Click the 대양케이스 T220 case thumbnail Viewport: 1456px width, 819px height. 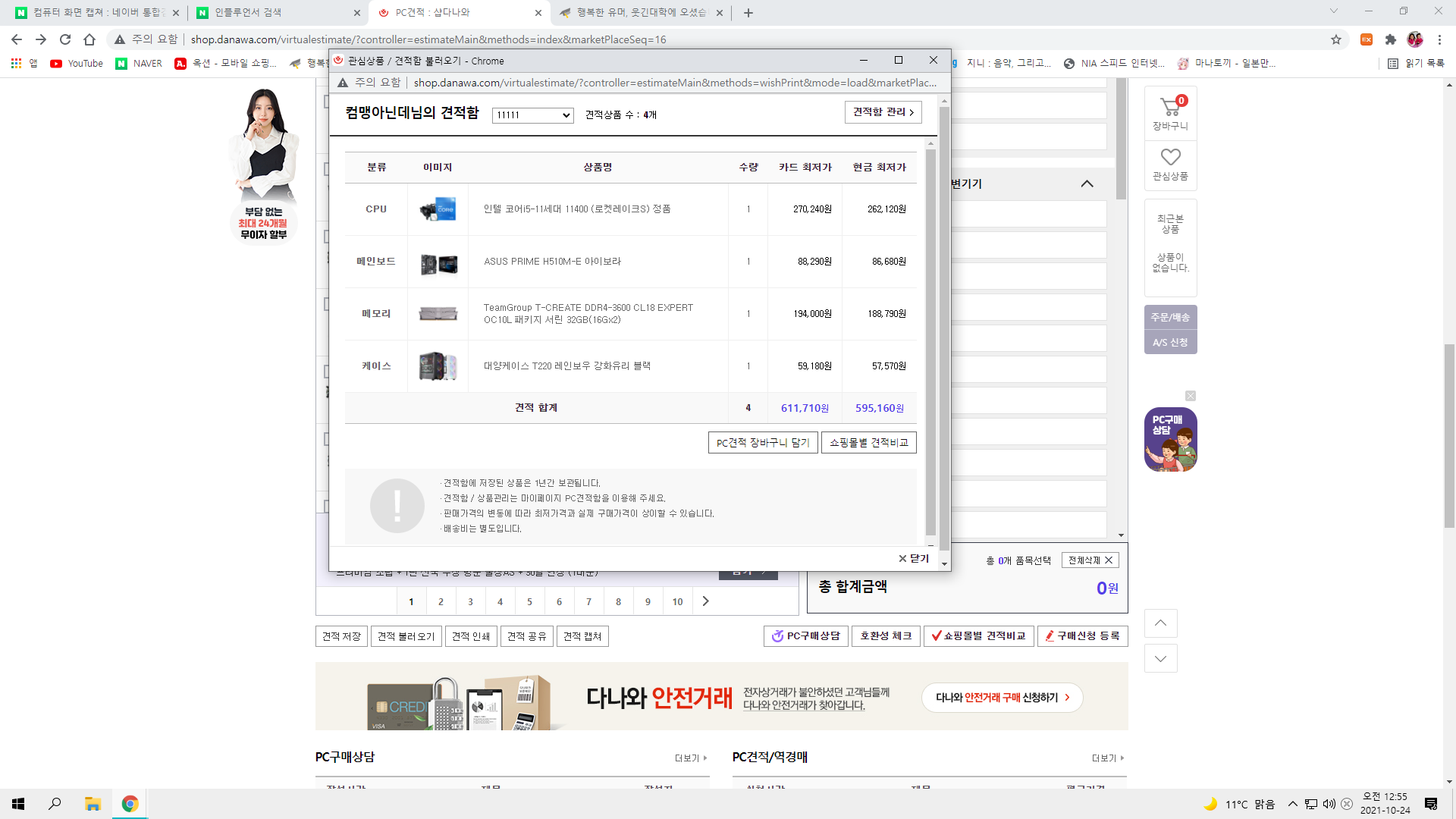click(438, 366)
